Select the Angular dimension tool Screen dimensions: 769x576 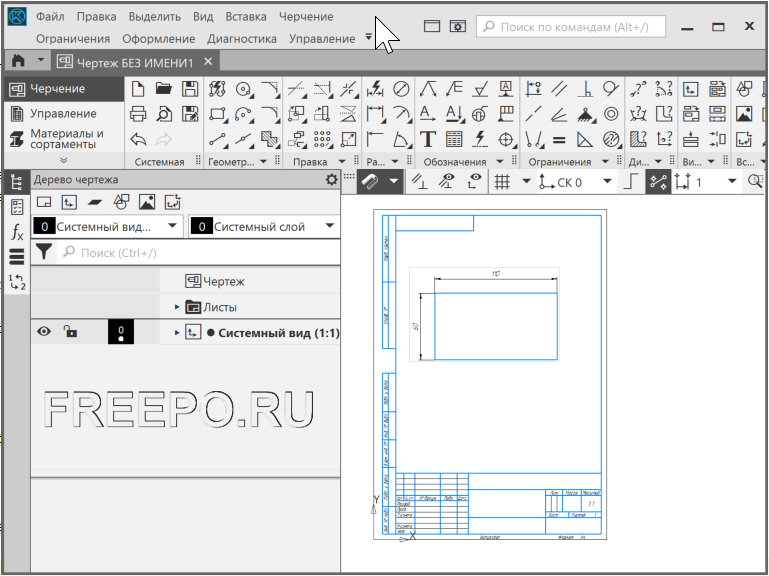402,140
